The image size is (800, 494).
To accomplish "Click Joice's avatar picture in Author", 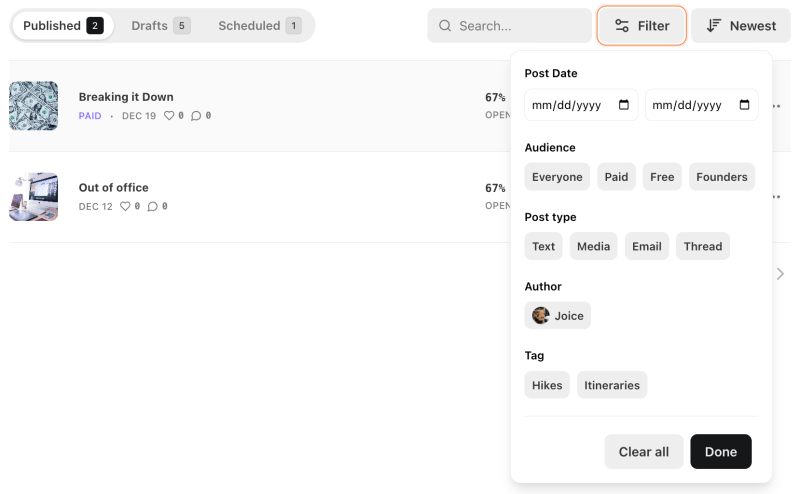I will (x=541, y=315).
